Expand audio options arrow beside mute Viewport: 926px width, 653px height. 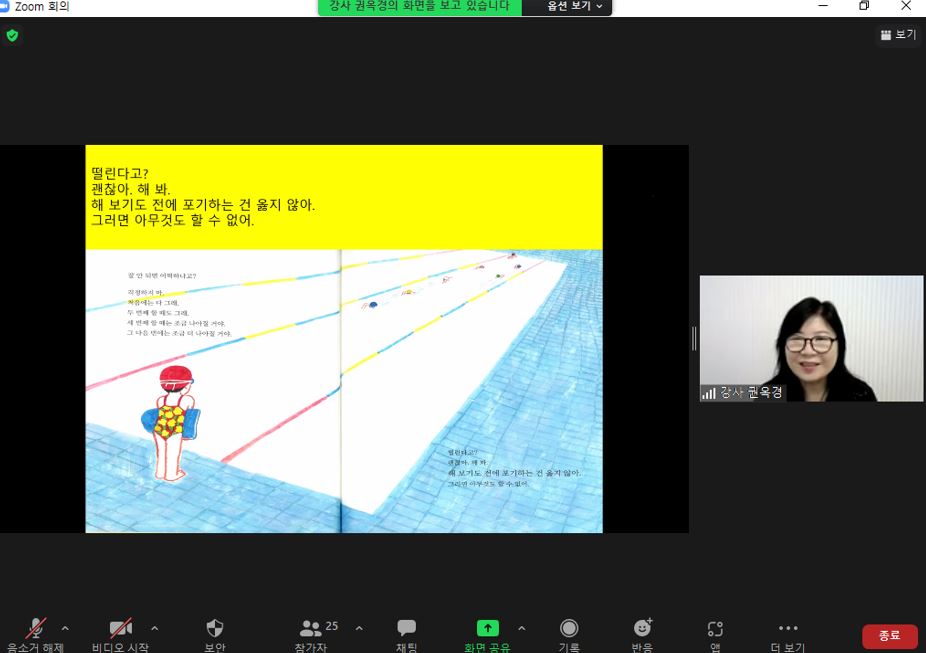click(65, 628)
